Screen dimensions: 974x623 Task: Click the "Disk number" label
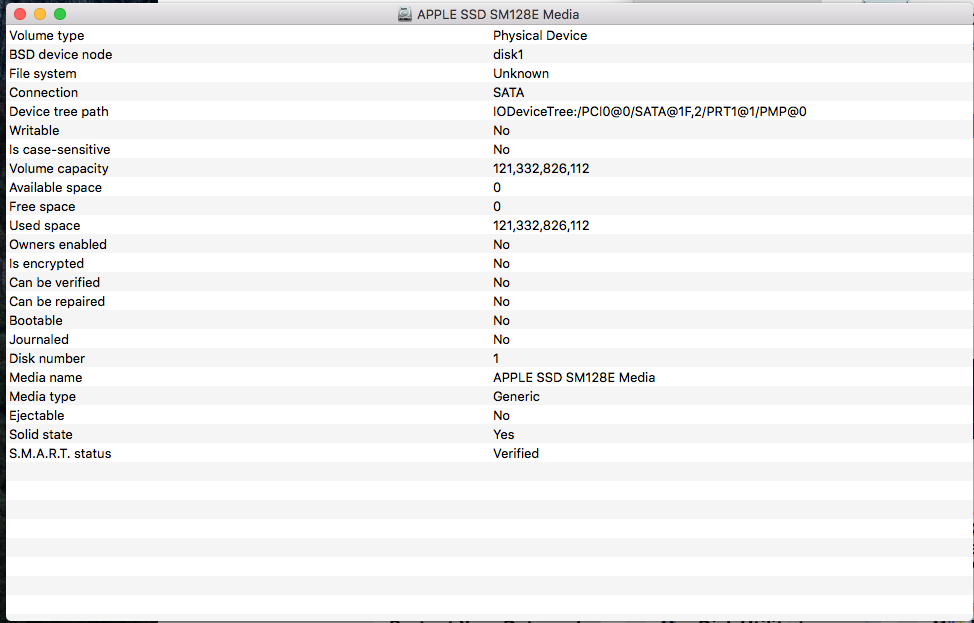[47, 359]
